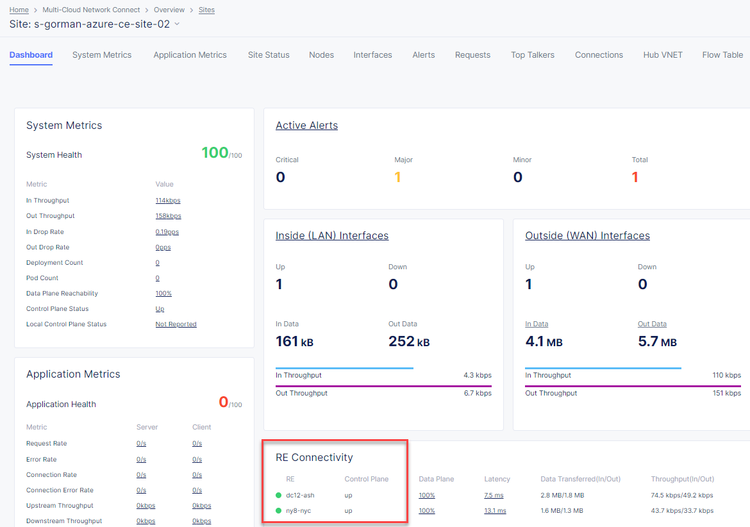The height and width of the screenshot is (527, 750).
Task: Open the Top Talkers tab
Action: coord(532,55)
